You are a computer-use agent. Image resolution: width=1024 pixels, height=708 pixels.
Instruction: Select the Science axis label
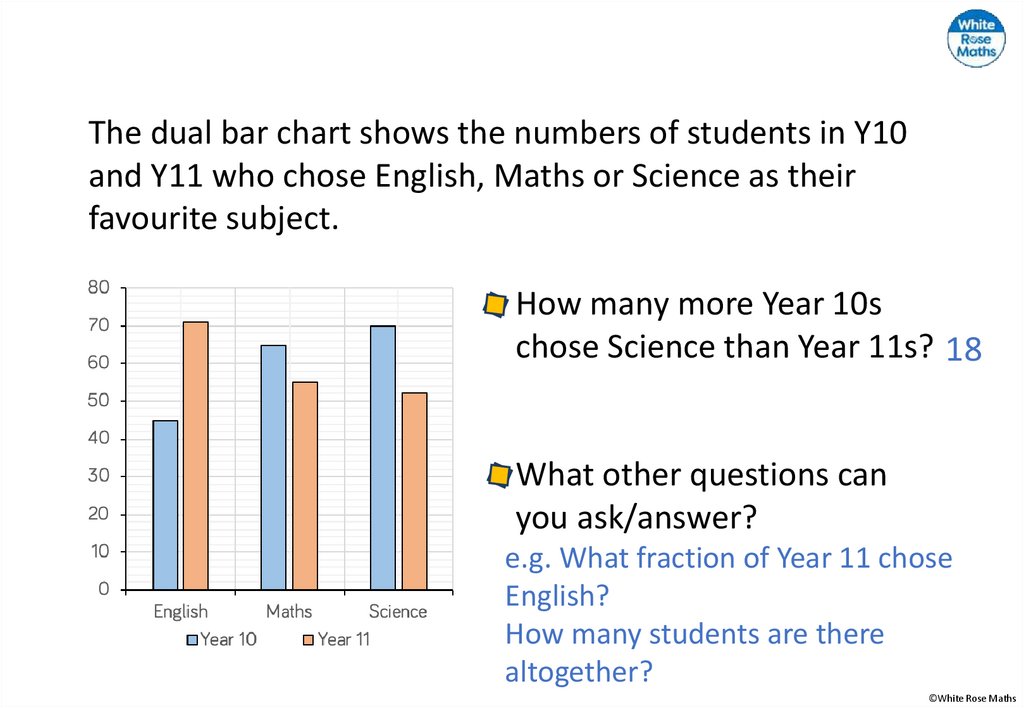398,612
